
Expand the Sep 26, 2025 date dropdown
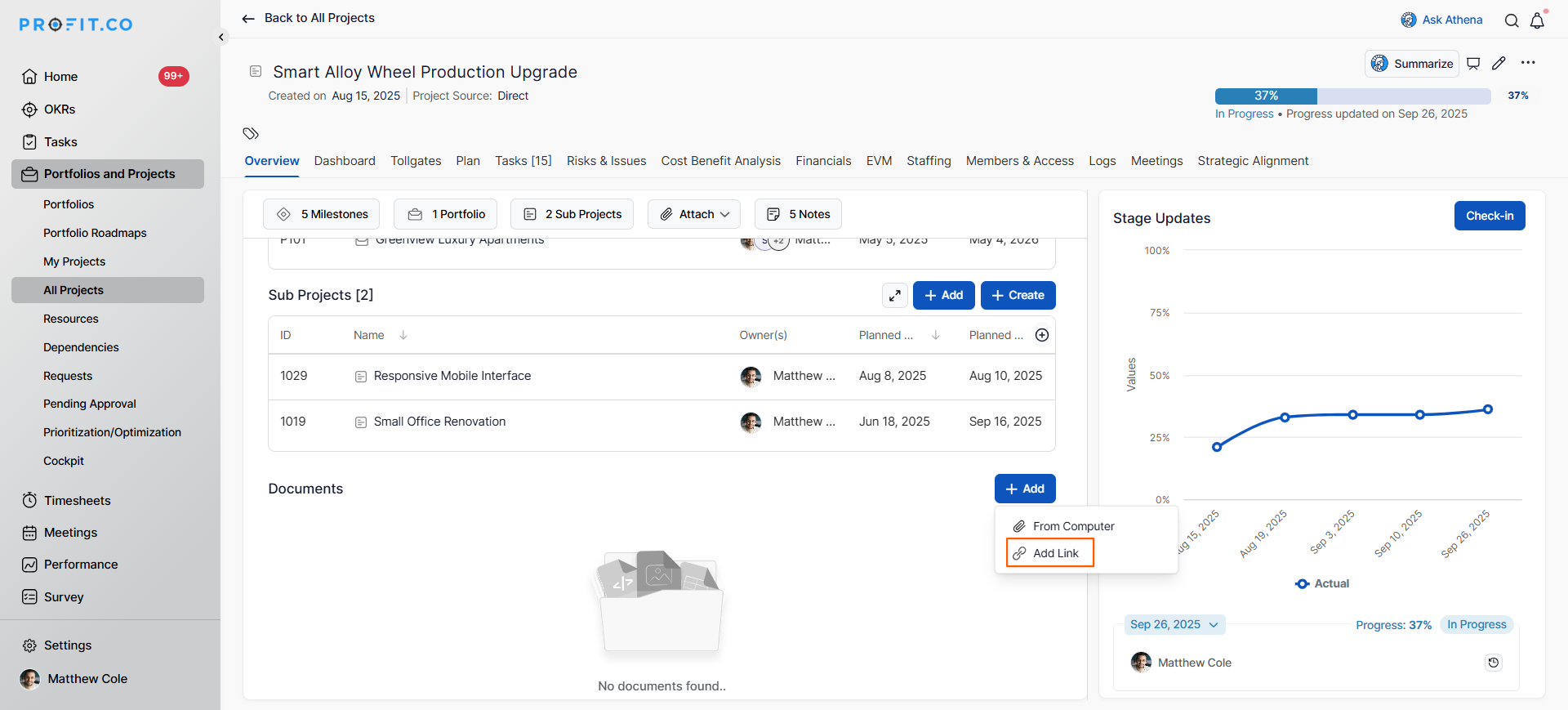pyautogui.click(x=1174, y=624)
